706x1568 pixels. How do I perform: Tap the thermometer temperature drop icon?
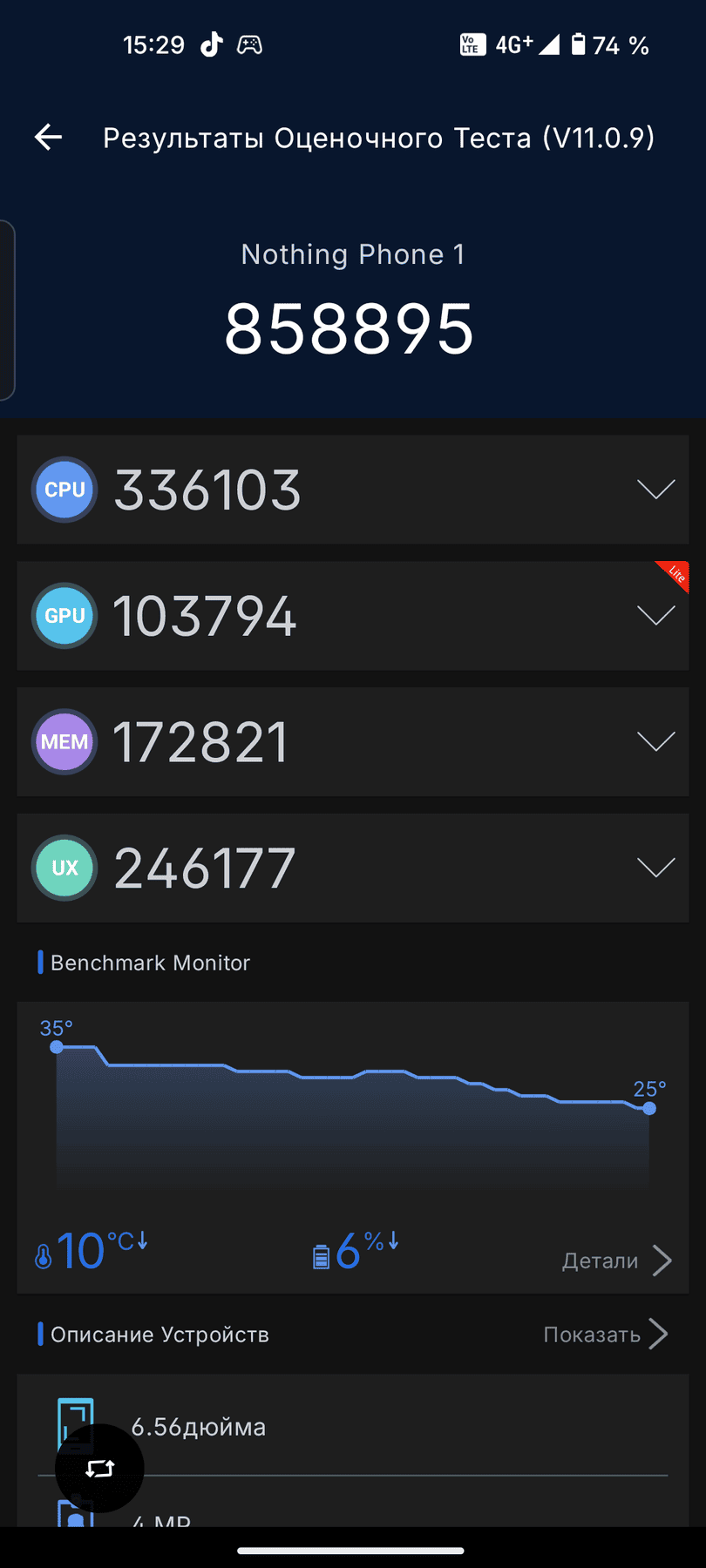coord(43,1256)
